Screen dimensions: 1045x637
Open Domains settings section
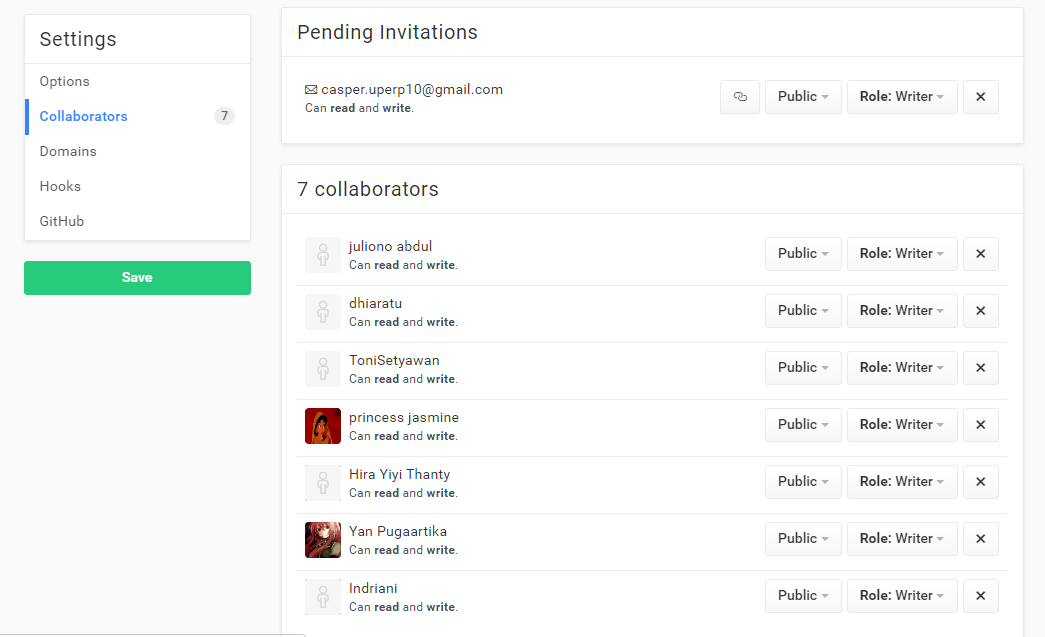(68, 152)
